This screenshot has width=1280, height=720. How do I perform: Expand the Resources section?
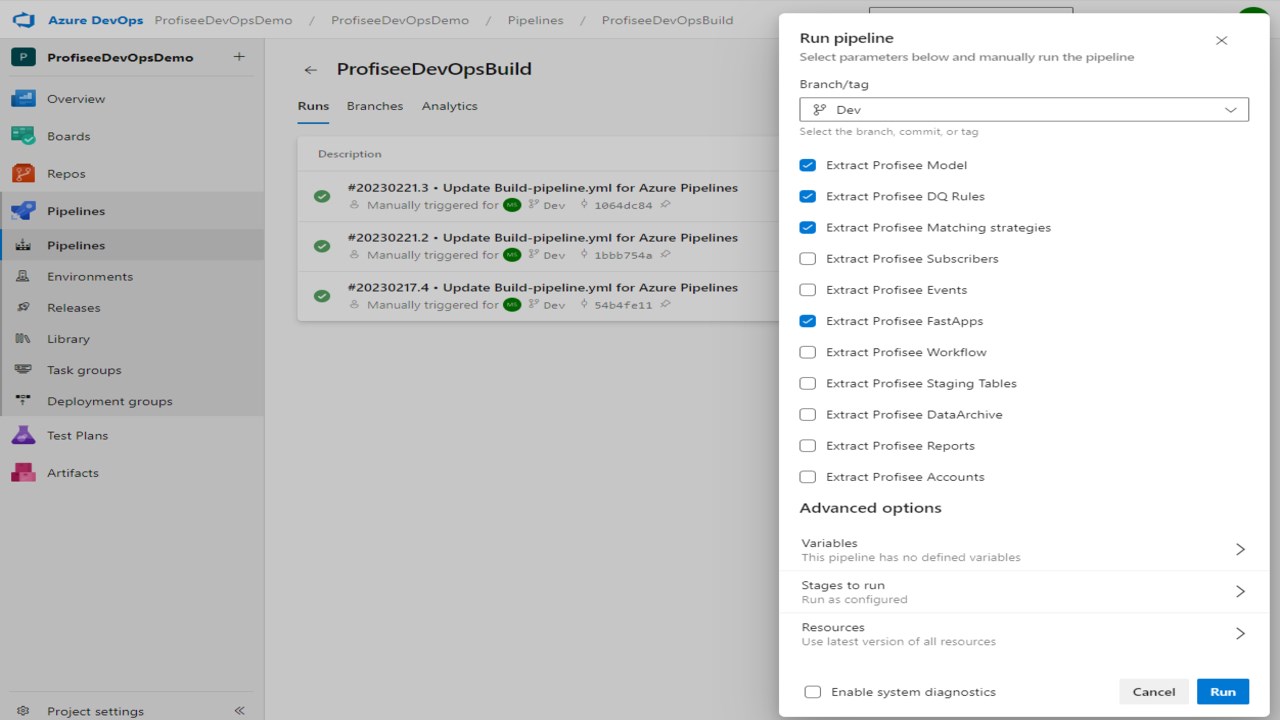point(1024,634)
